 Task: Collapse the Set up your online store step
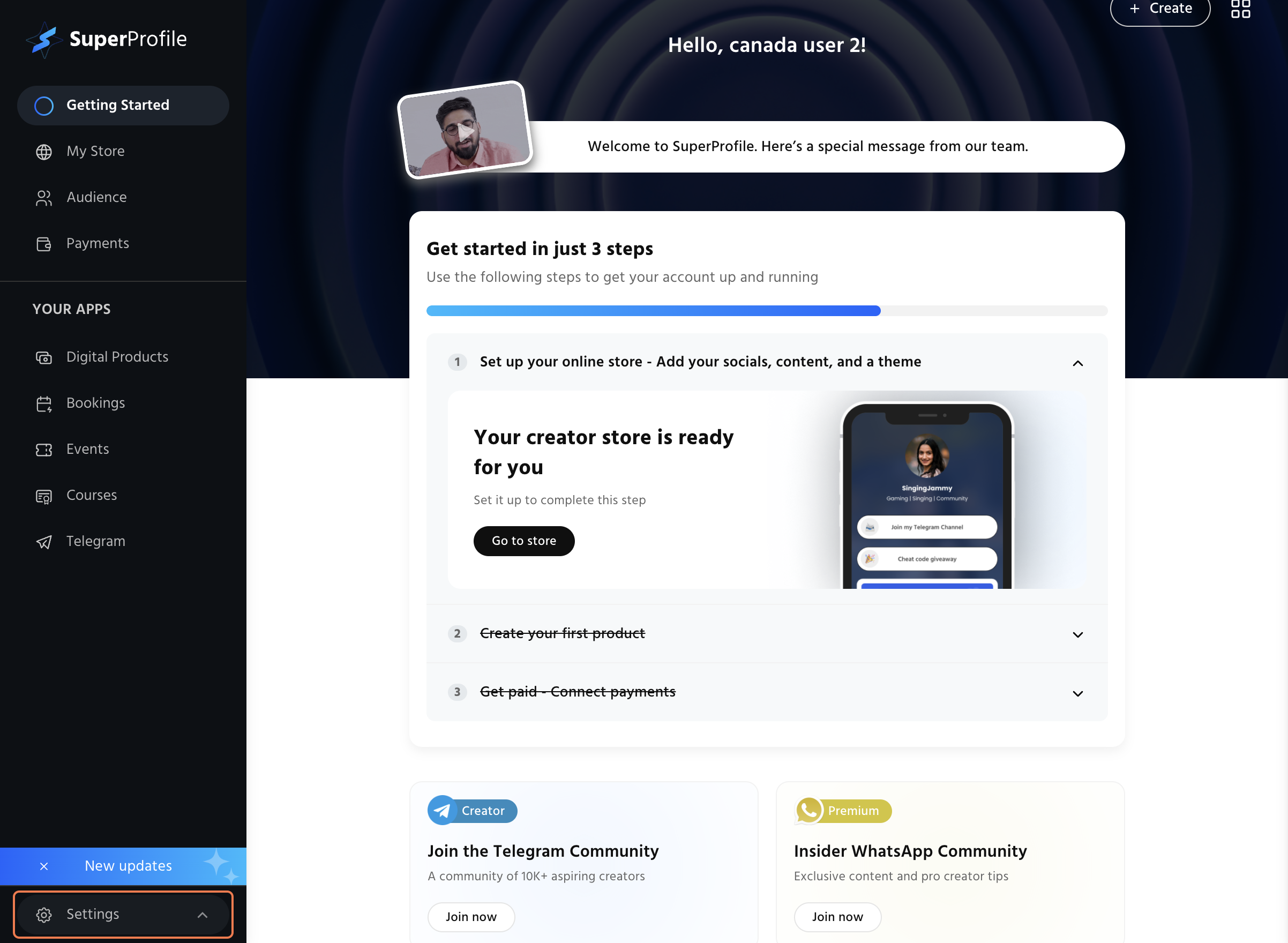(1078, 362)
